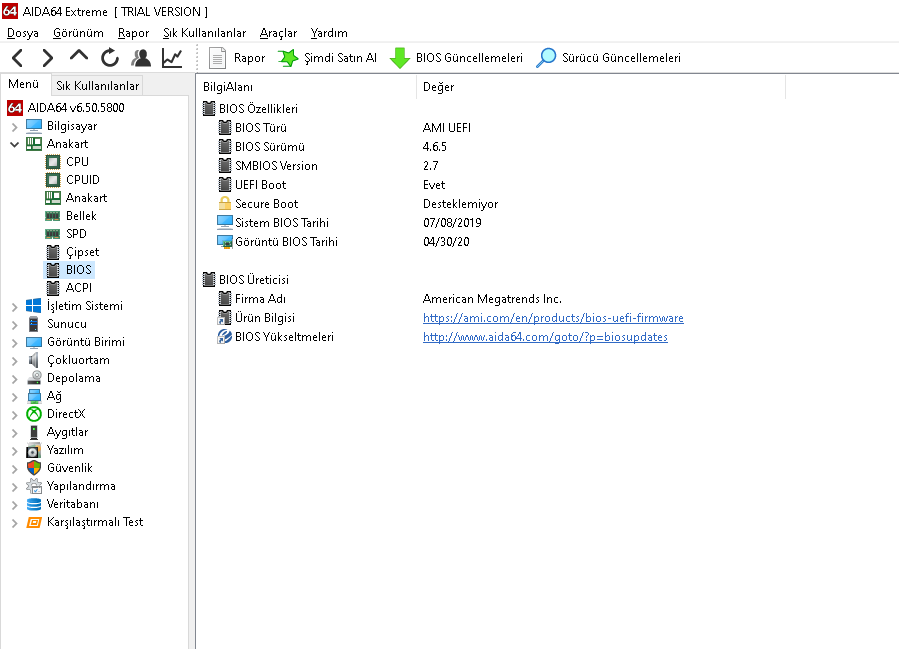The width and height of the screenshot is (899, 649).
Task: Expand the Karşılaştırmalı Test tree node
Action: [15, 523]
